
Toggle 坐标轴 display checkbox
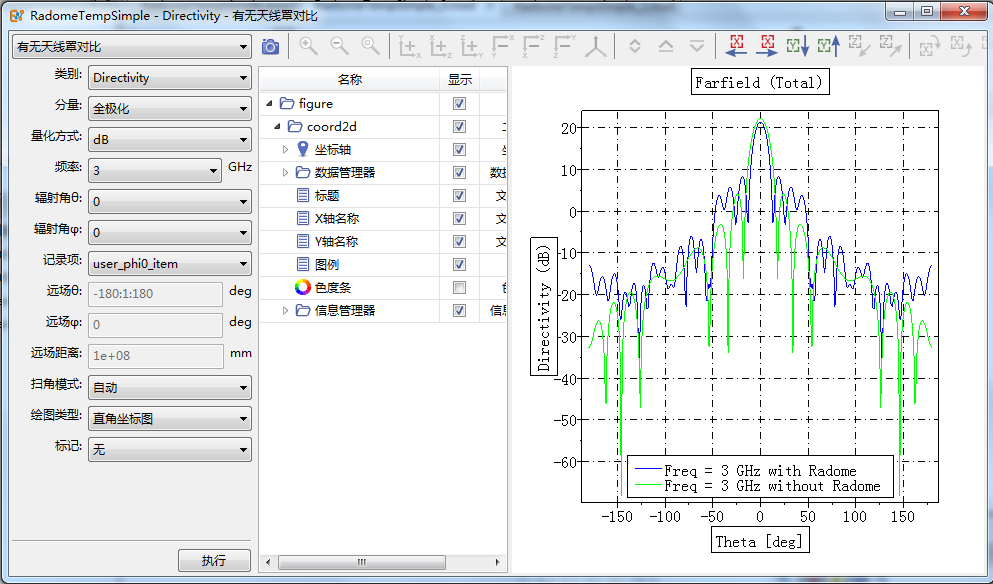(460, 149)
